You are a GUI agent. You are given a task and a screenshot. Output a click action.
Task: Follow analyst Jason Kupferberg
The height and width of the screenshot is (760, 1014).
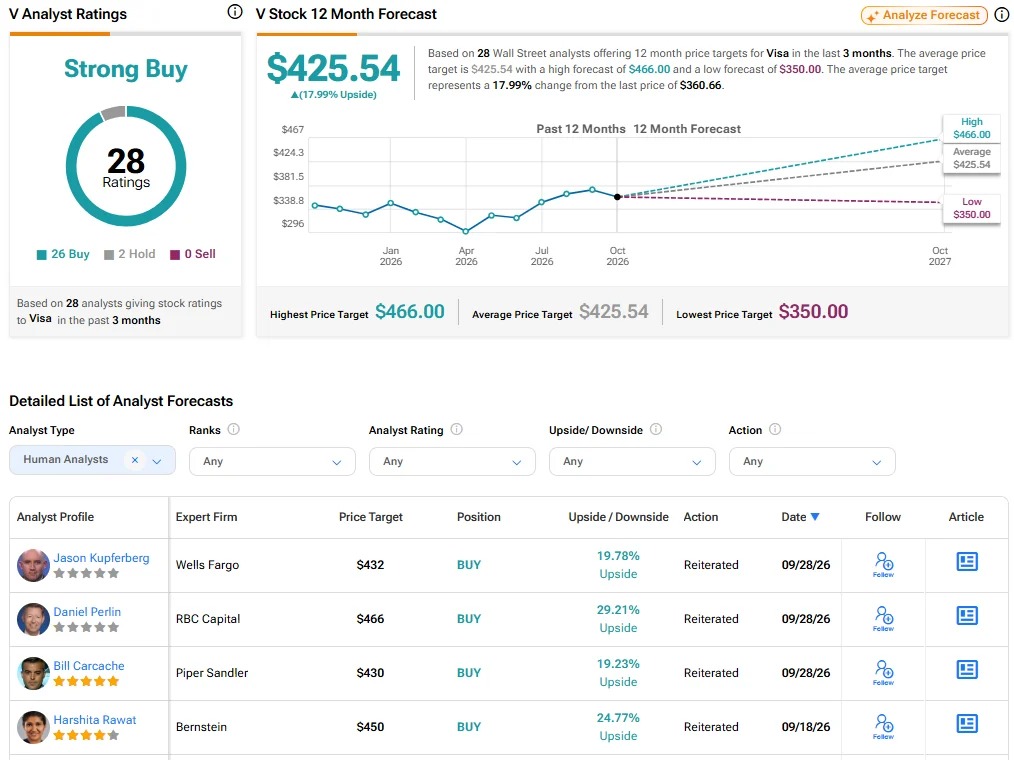pos(883,565)
